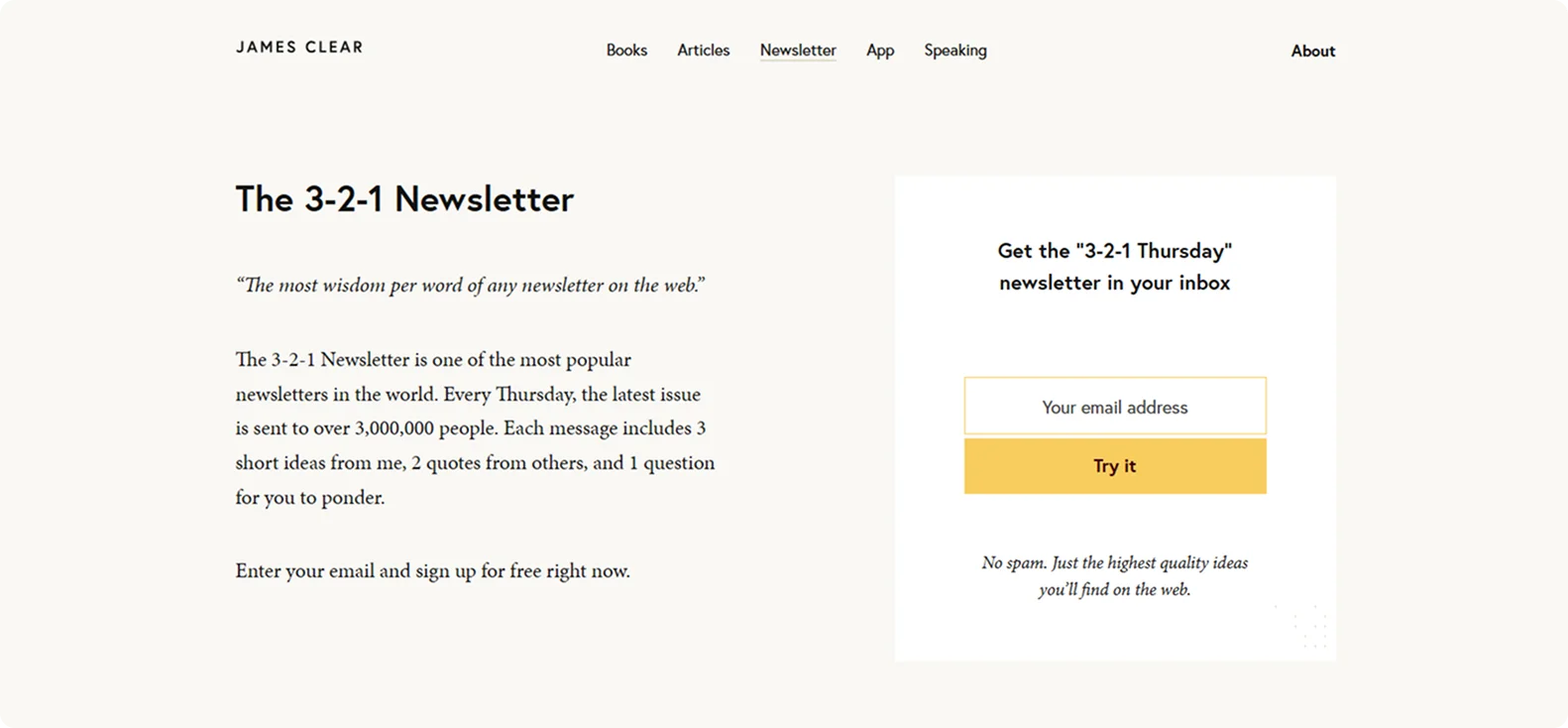Viewport: 1568px width, 728px height.
Task: Visit the Speaking page
Action: (955, 51)
